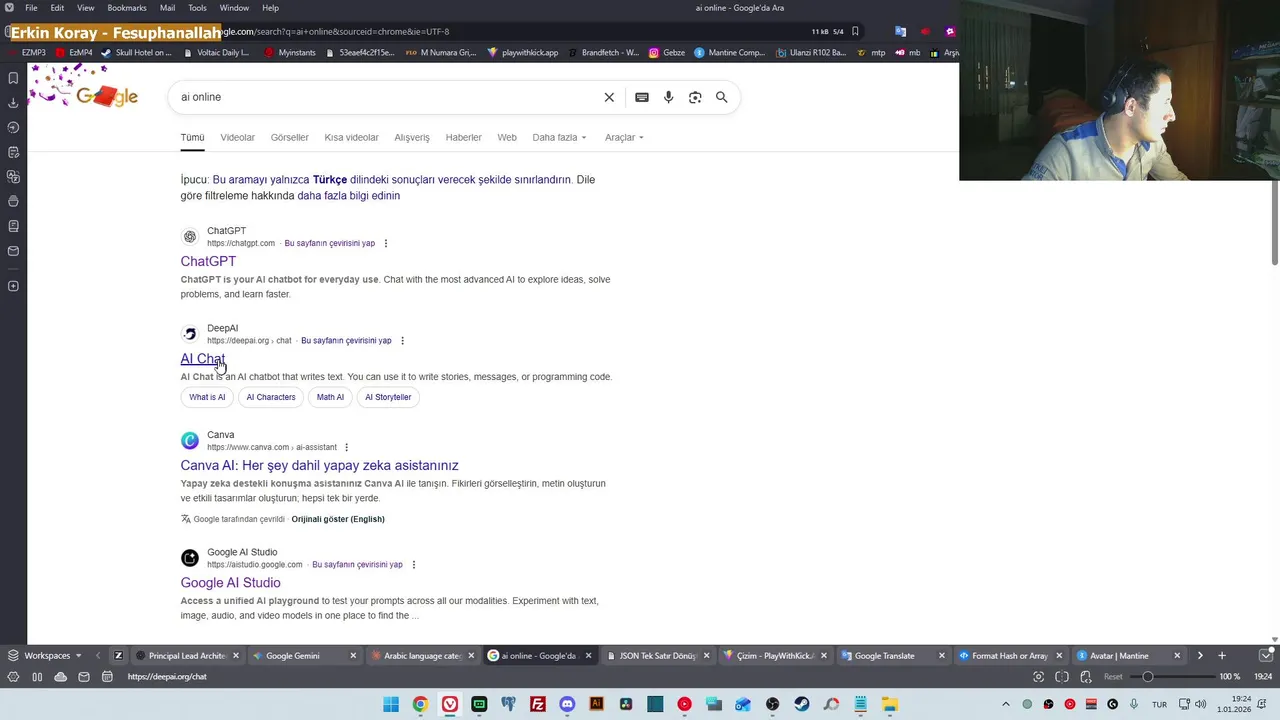Viewport: 1280px width, 720px height.
Task: Click daha fazla bilgi edinin link
Action: coord(348,196)
